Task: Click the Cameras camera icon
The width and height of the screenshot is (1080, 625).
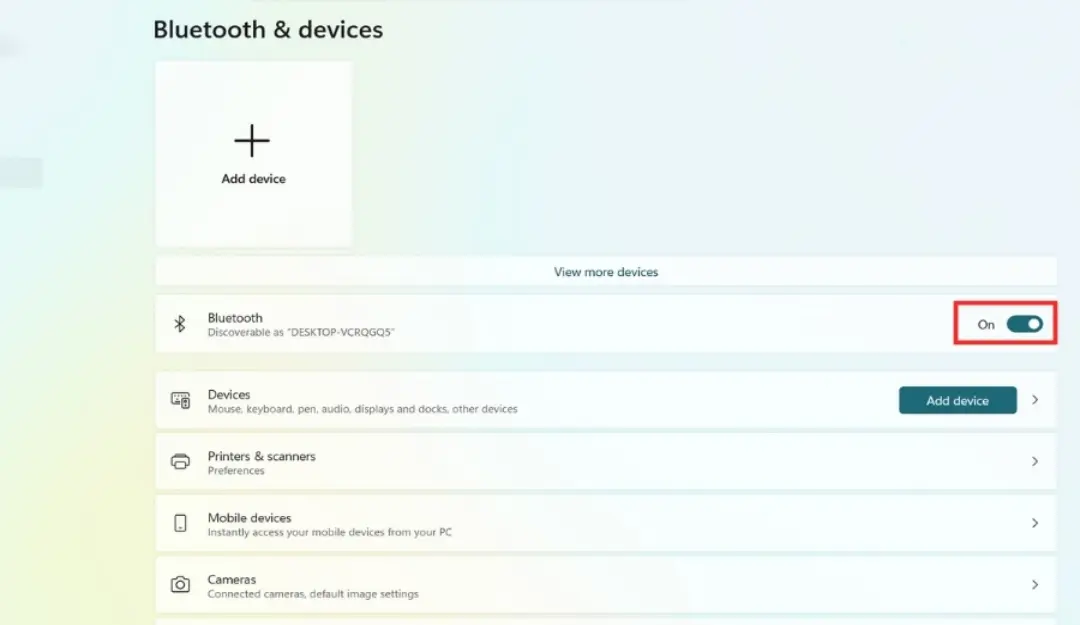Action: tap(180, 584)
